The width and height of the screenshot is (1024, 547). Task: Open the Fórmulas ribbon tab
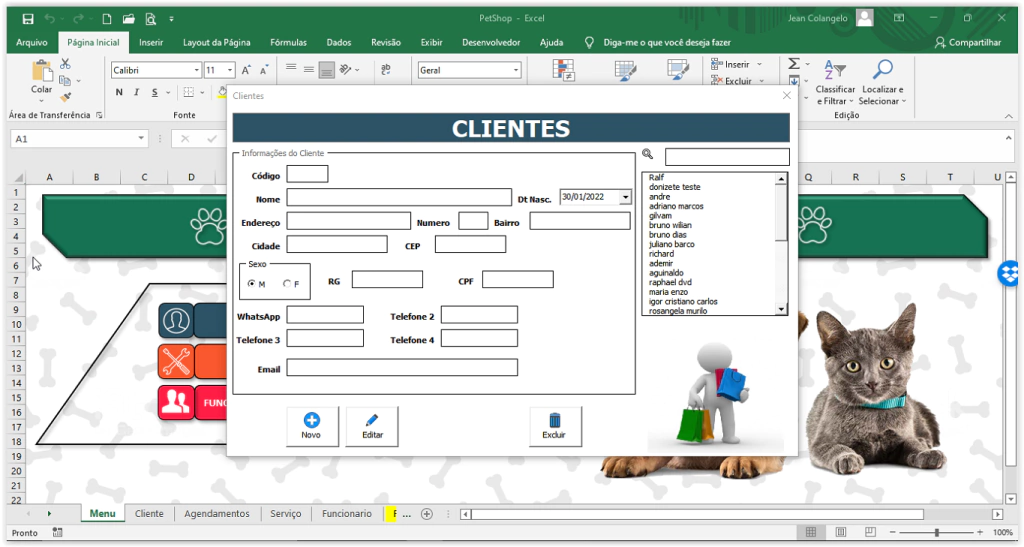(288, 43)
